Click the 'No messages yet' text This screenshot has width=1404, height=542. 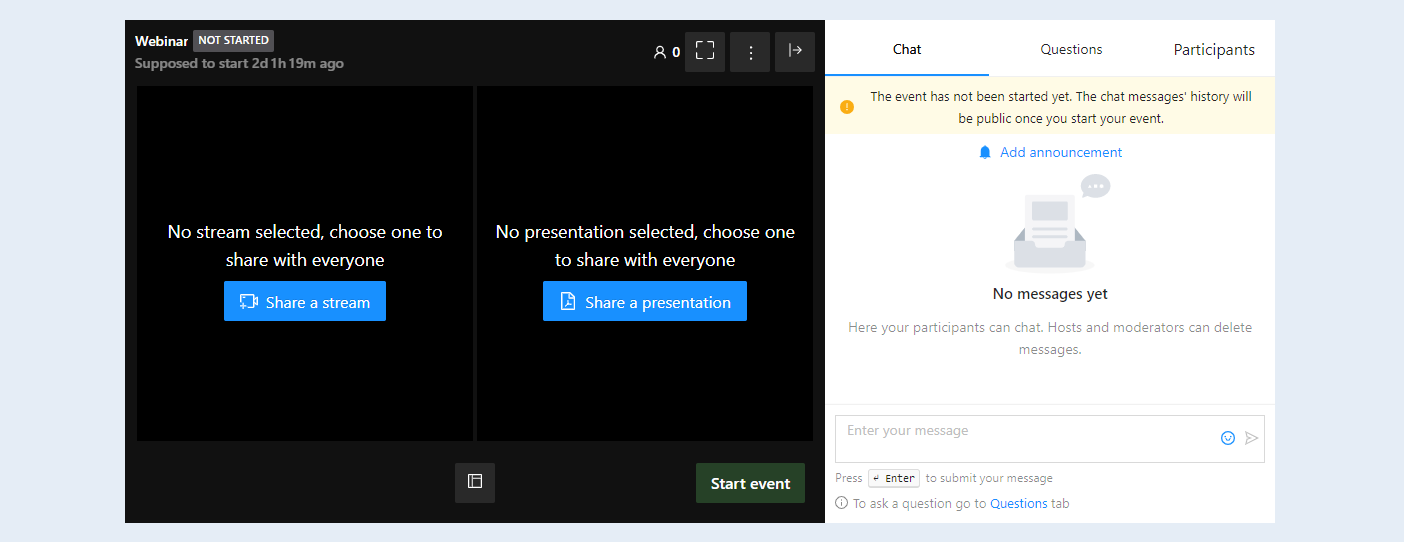tap(1050, 294)
